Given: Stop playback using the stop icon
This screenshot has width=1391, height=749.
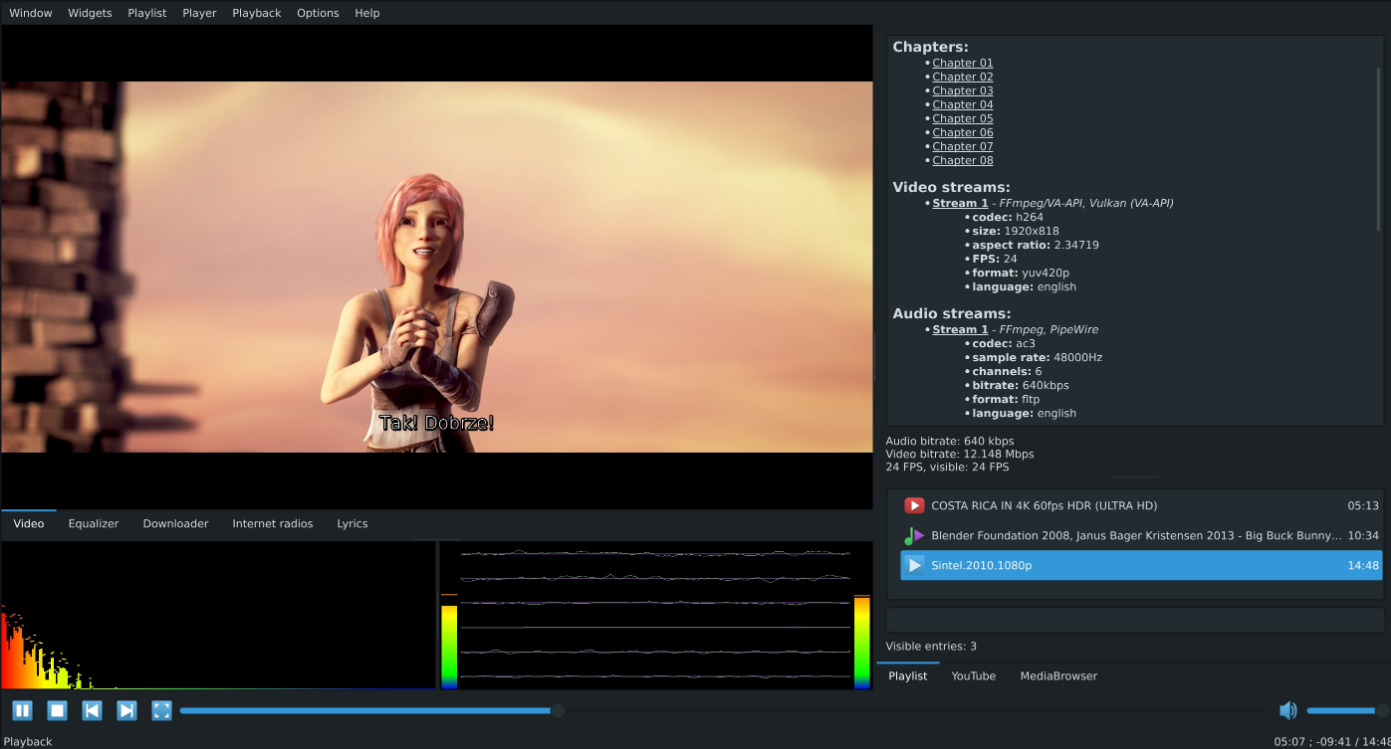Looking at the screenshot, I should point(56,710).
